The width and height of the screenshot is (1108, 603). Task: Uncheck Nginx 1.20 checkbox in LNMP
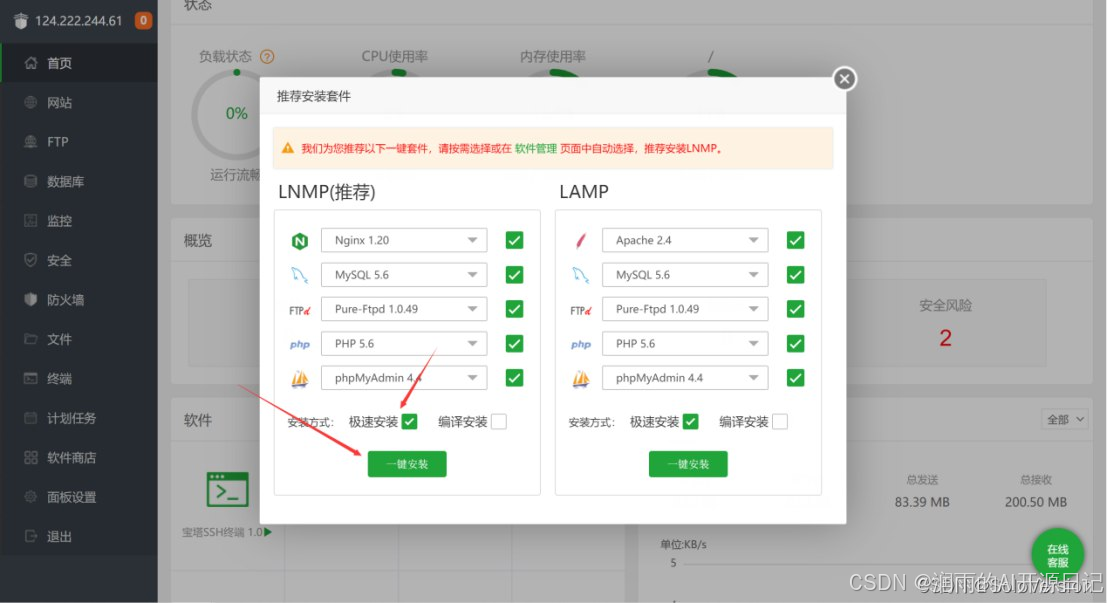coord(514,240)
